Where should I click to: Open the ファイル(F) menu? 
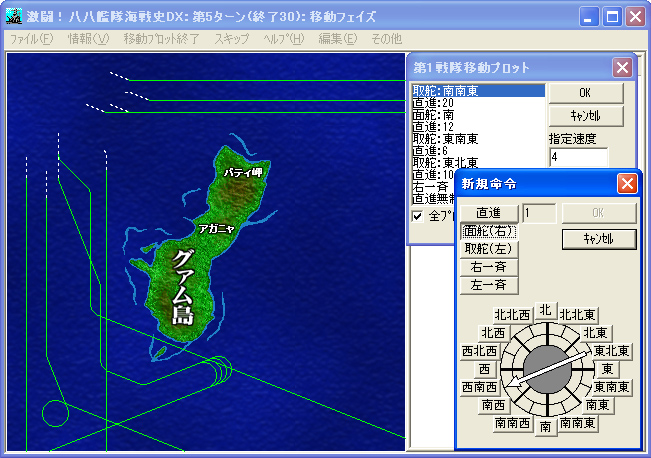pos(32,39)
